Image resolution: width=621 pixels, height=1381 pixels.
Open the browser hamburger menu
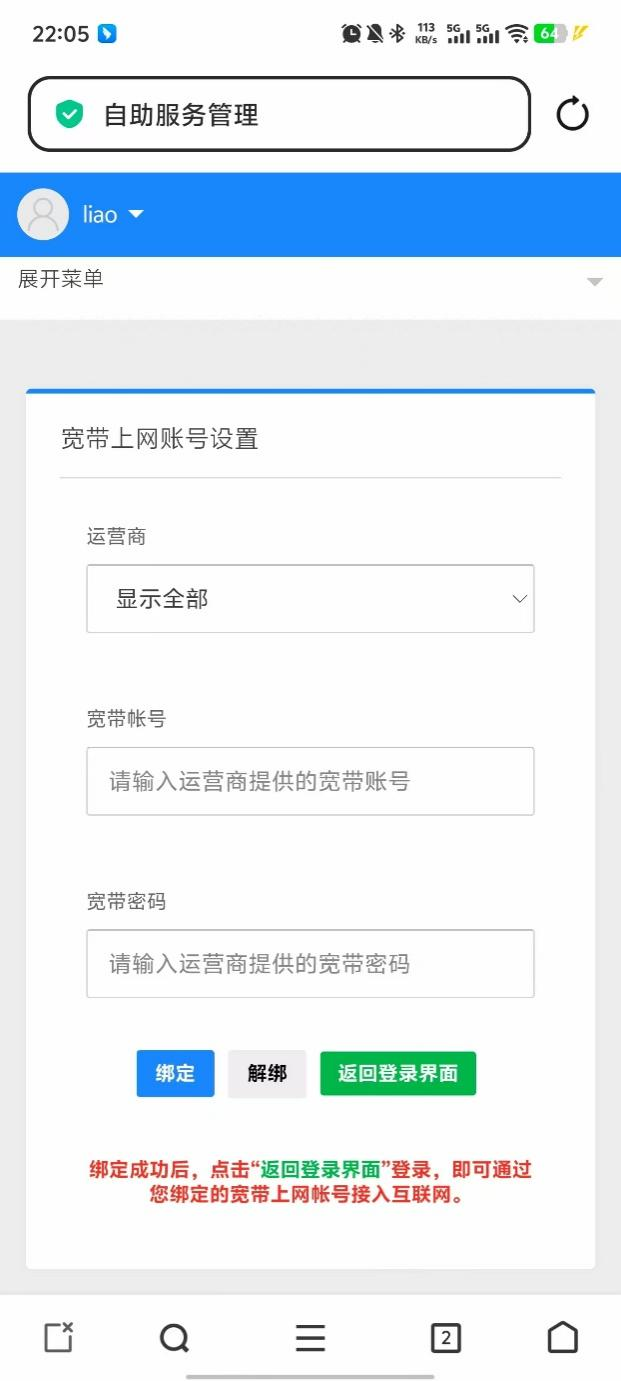(310, 1337)
